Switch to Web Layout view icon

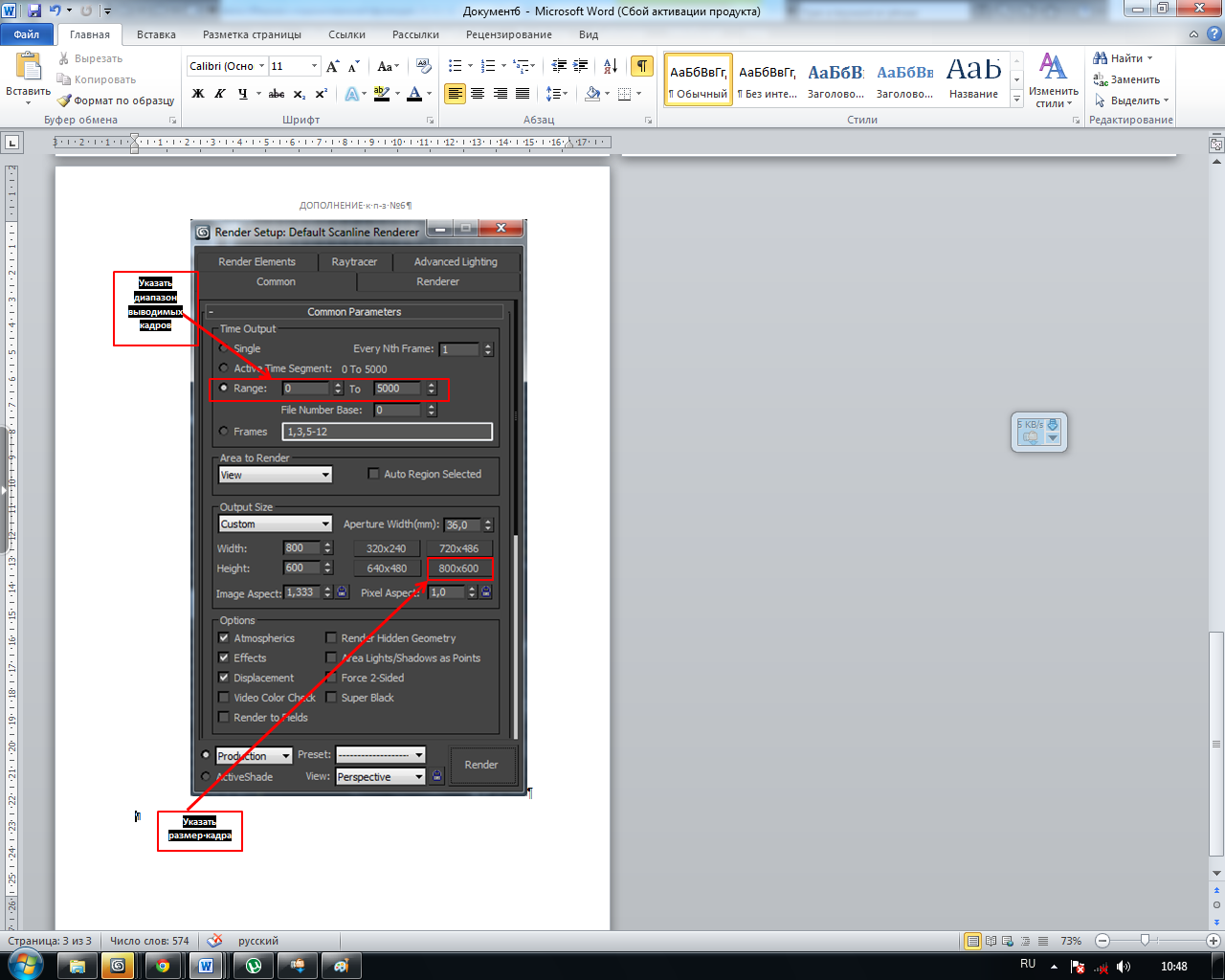[1008, 941]
